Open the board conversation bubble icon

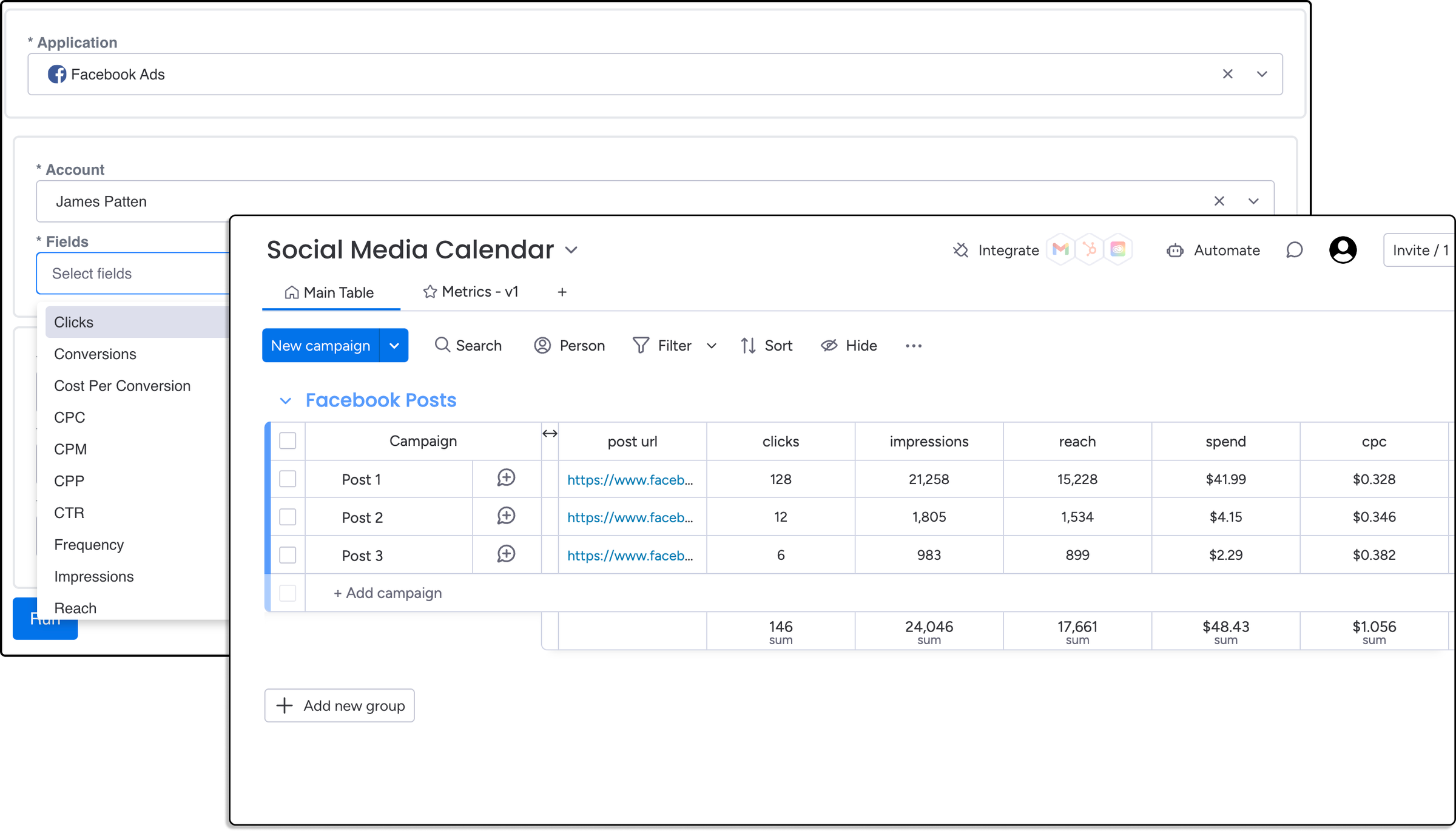point(1294,250)
